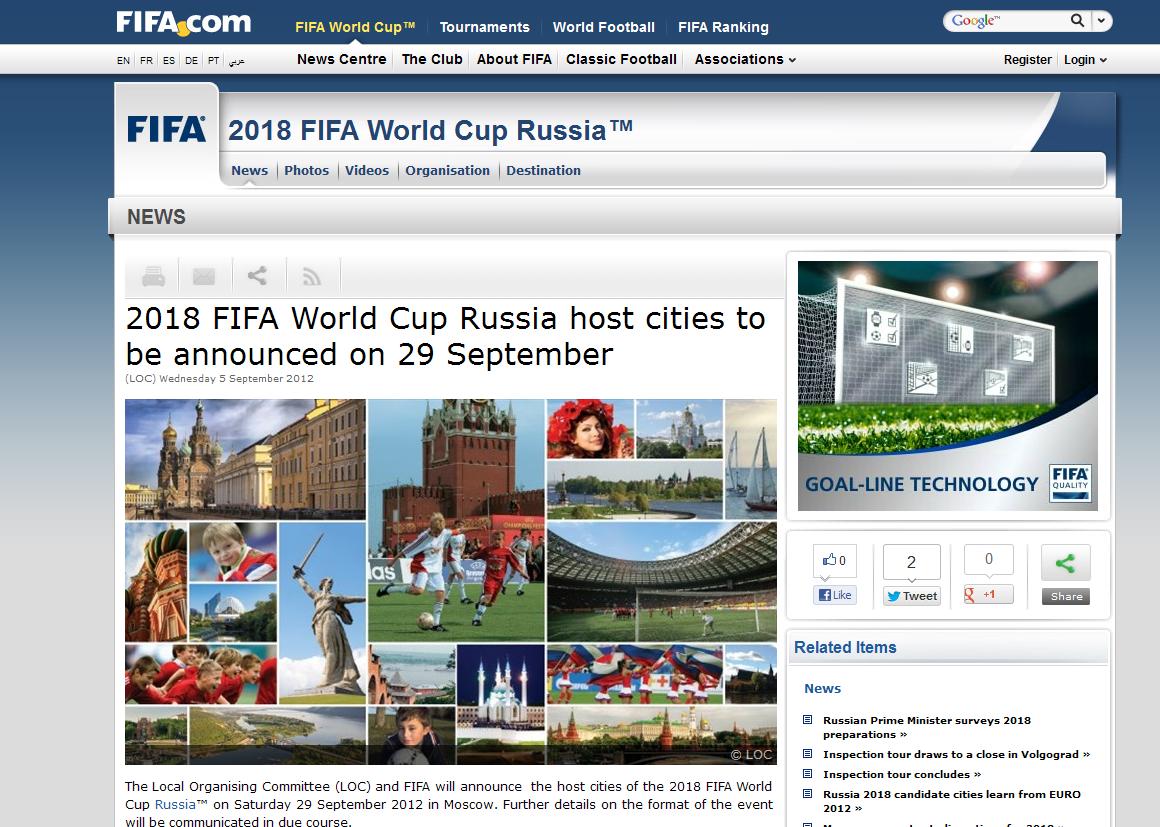Open the Tournaments menu item
Image resolution: width=1160 pixels, height=827 pixels.
click(484, 27)
